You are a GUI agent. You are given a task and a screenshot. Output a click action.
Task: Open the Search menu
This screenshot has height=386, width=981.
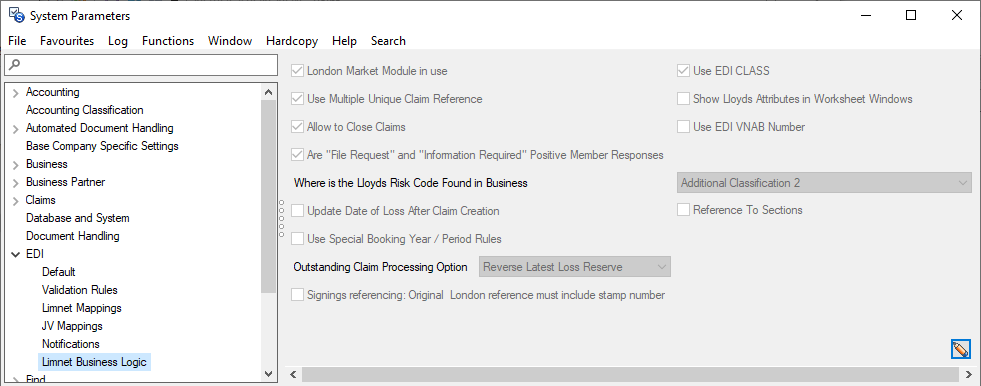click(x=388, y=41)
